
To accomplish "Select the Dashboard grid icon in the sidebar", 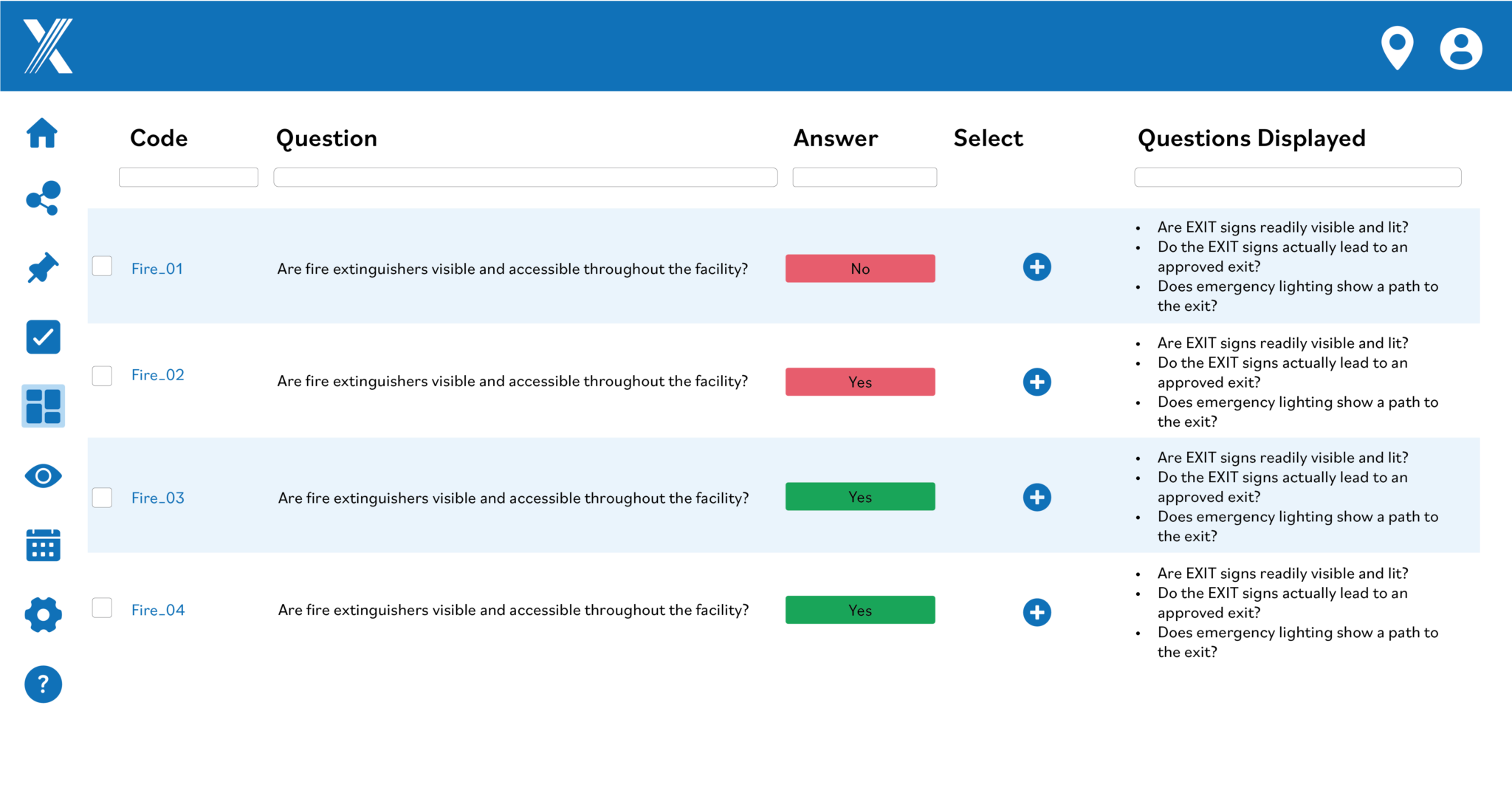I will pos(42,406).
